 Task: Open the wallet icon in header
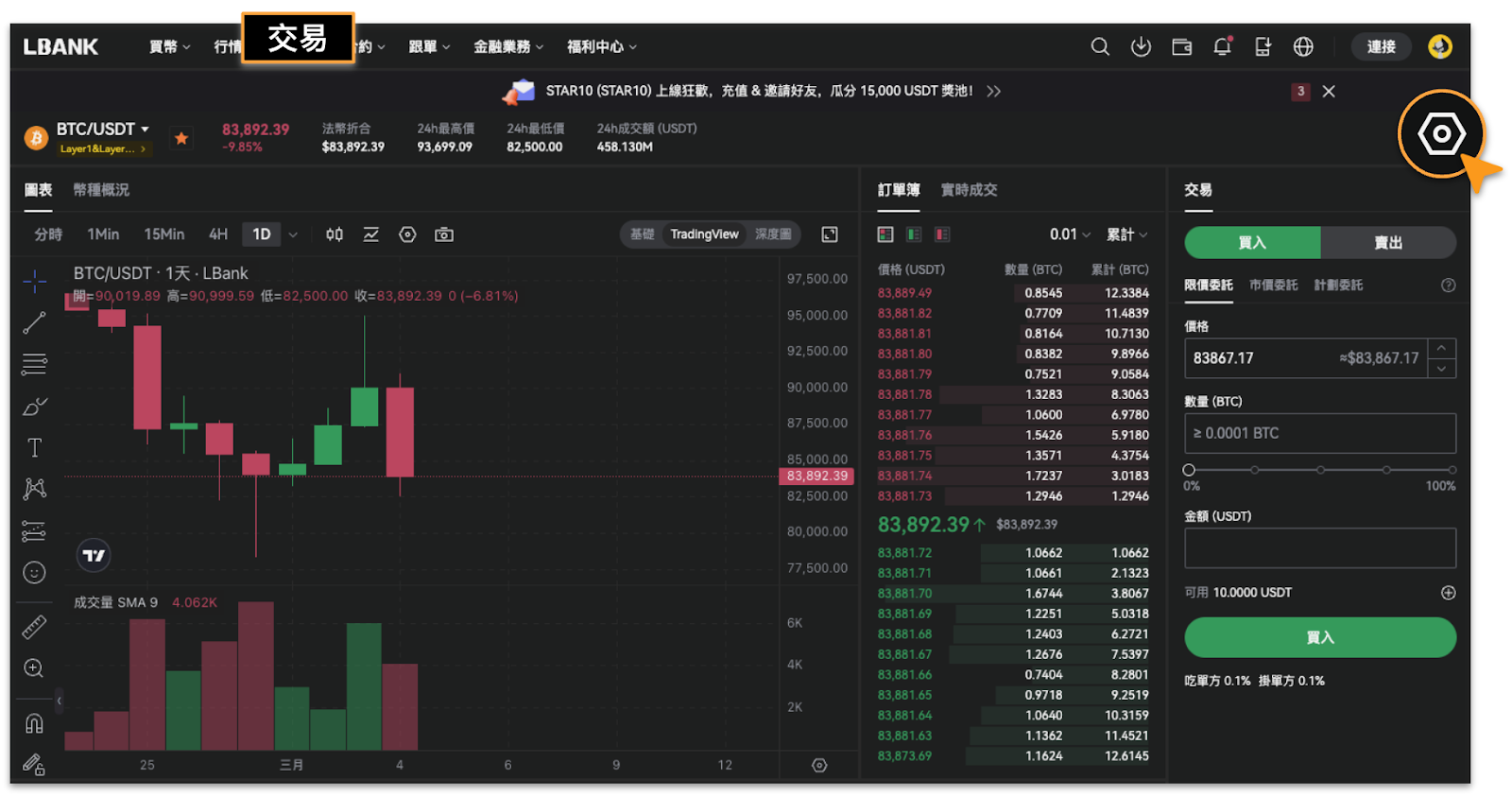1182,46
